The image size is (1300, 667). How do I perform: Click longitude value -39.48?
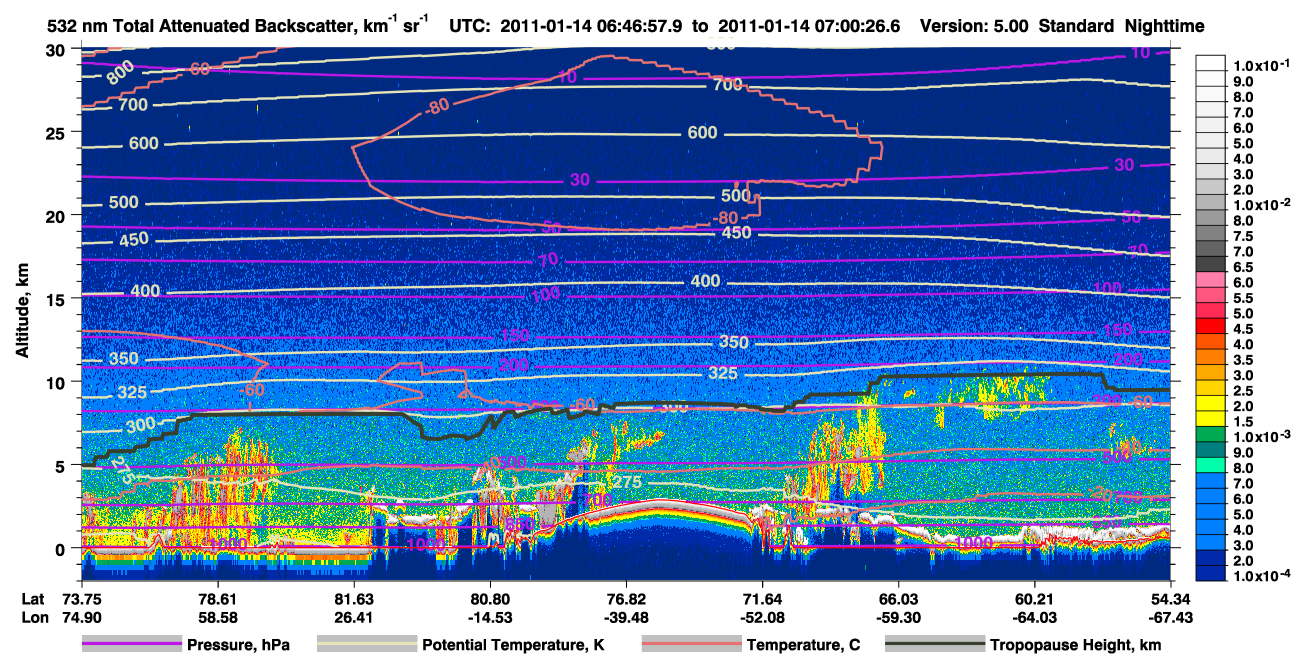625,617
